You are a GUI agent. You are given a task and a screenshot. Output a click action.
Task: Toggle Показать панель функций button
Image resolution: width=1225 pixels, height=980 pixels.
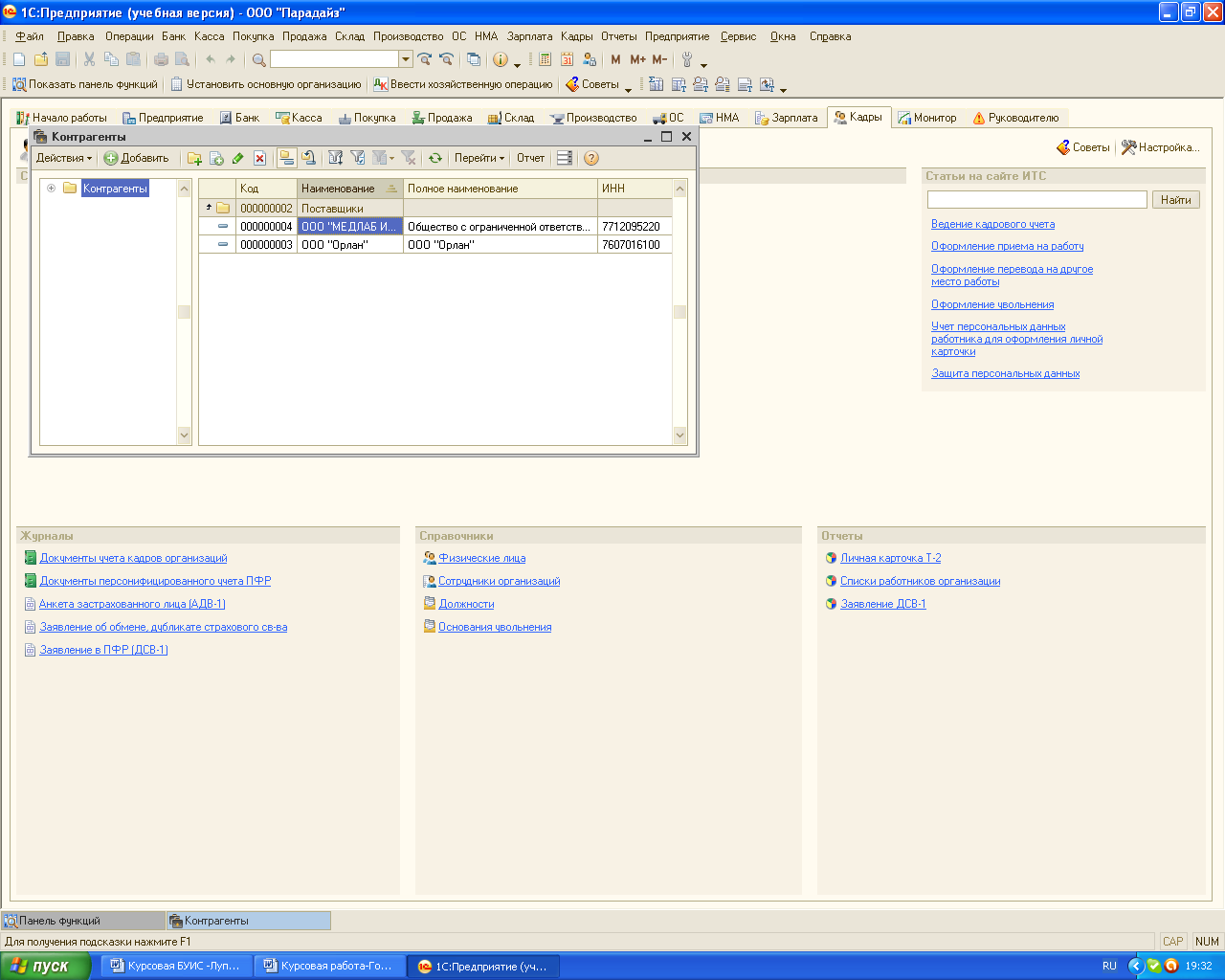85,84
